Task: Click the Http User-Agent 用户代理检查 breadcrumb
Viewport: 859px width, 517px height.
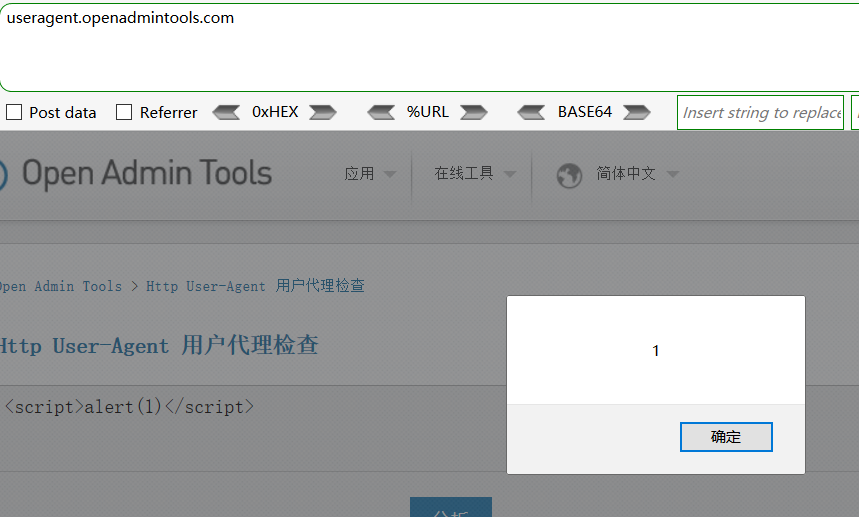Action: [255, 286]
